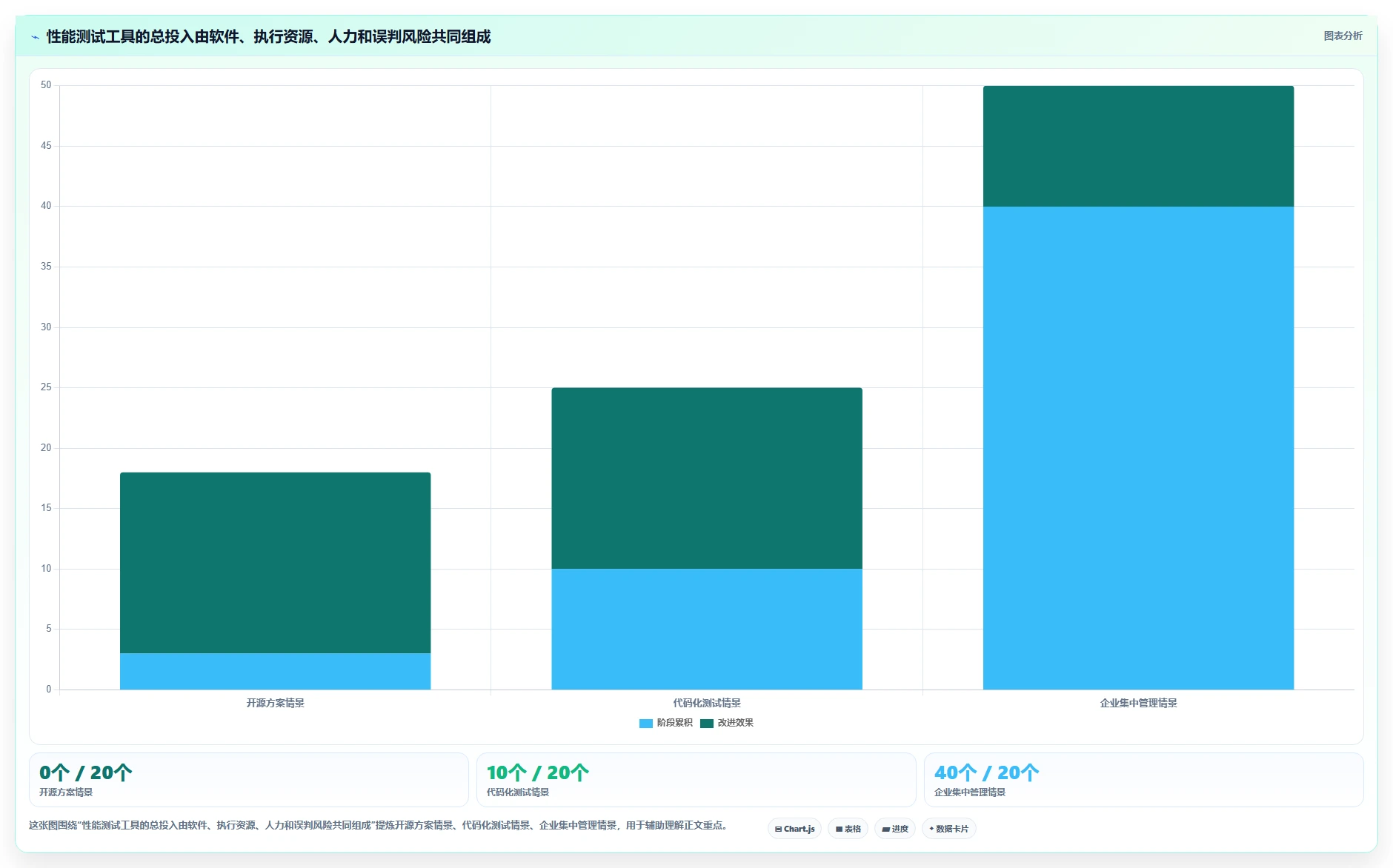Click the y-axis label 50

click(46, 85)
